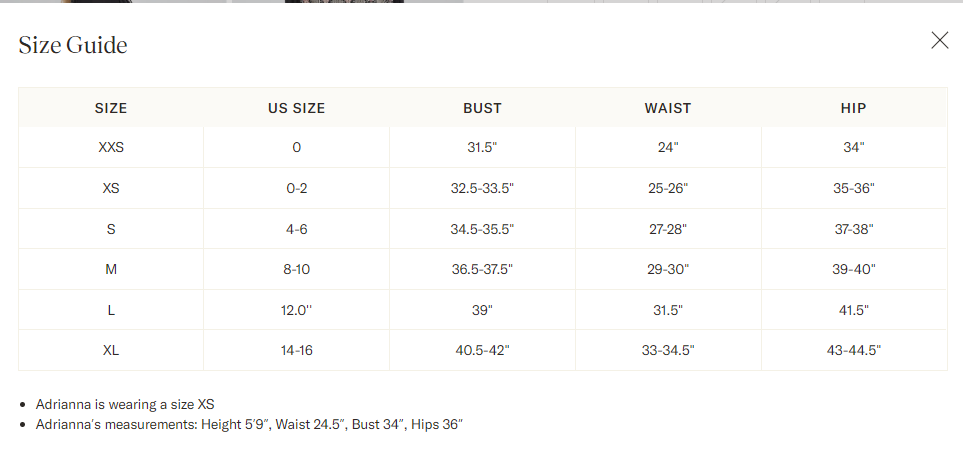Click the M size row label
Screen dimensions: 963x475
click(111, 269)
